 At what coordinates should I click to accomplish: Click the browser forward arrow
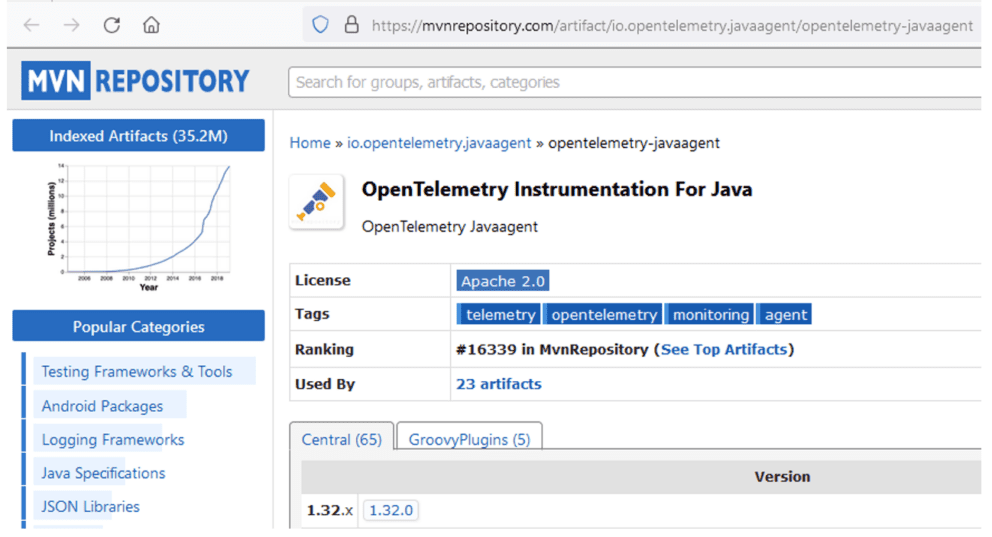click(x=71, y=25)
